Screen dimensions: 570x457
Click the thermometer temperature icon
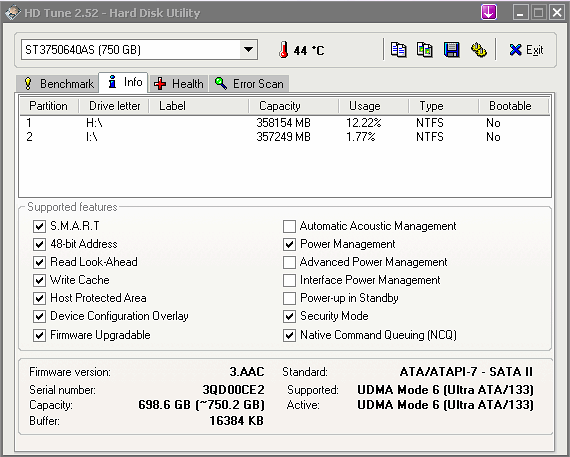click(284, 50)
